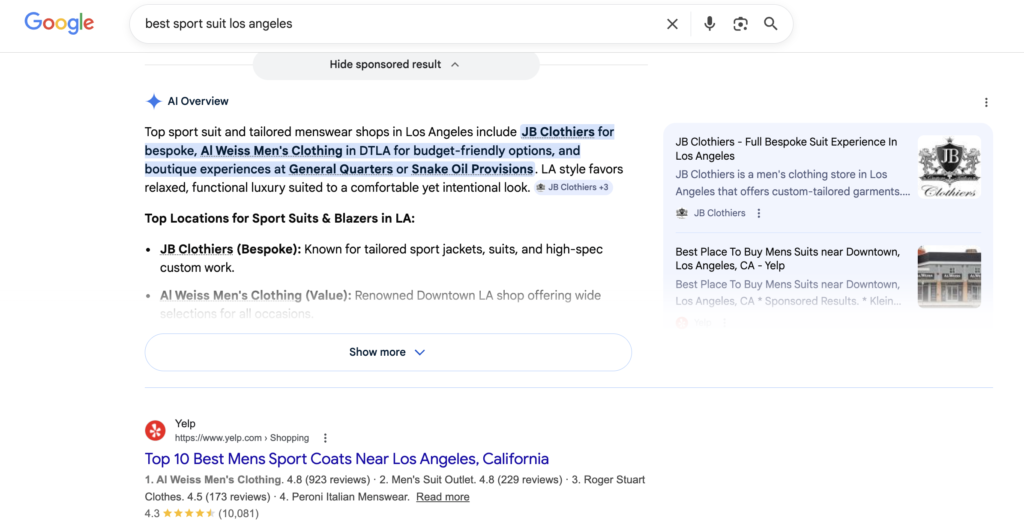The image size is (1024, 524).
Task: Open three-dot menu beside JB Clothiers source
Action: point(759,213)
